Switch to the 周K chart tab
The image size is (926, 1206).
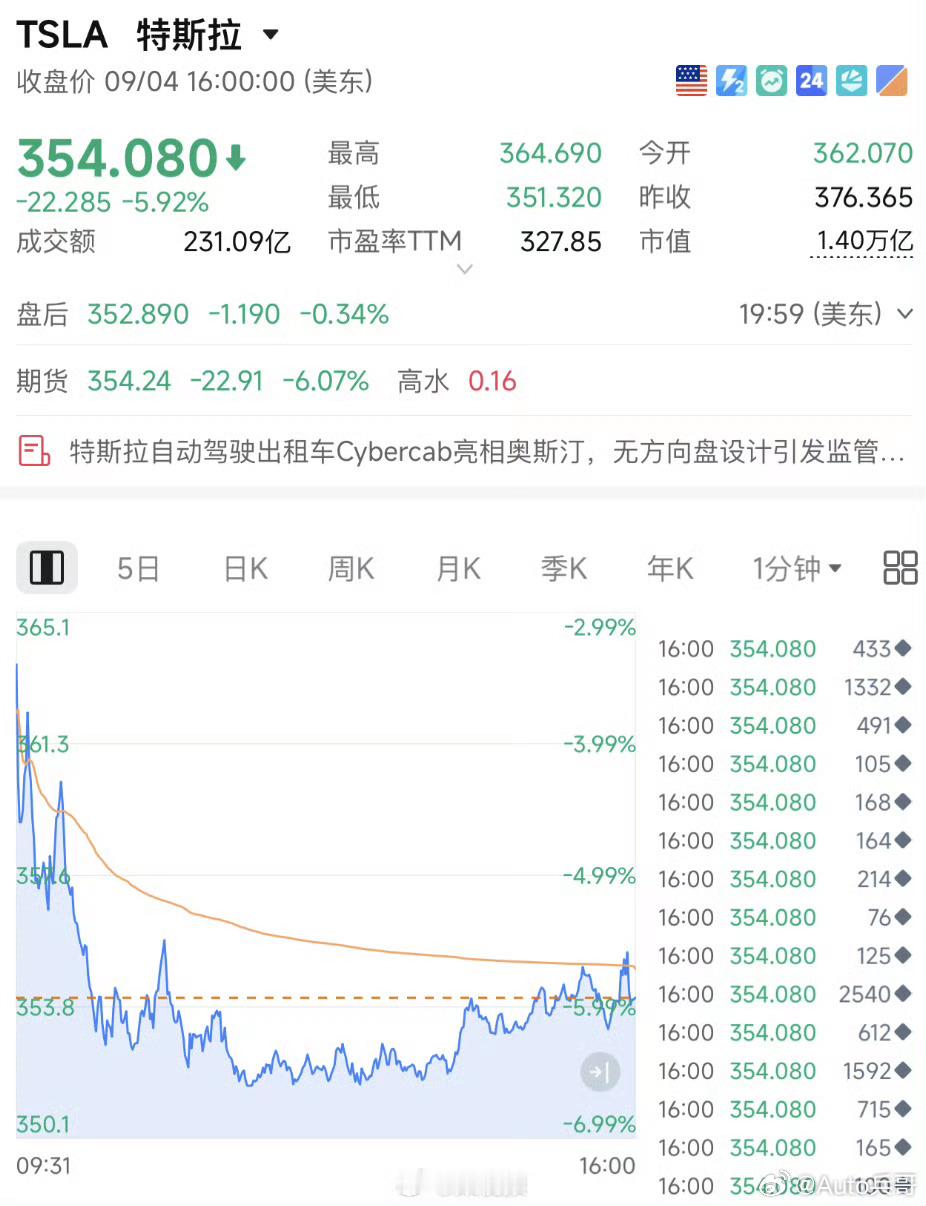[x=351, y=569]
